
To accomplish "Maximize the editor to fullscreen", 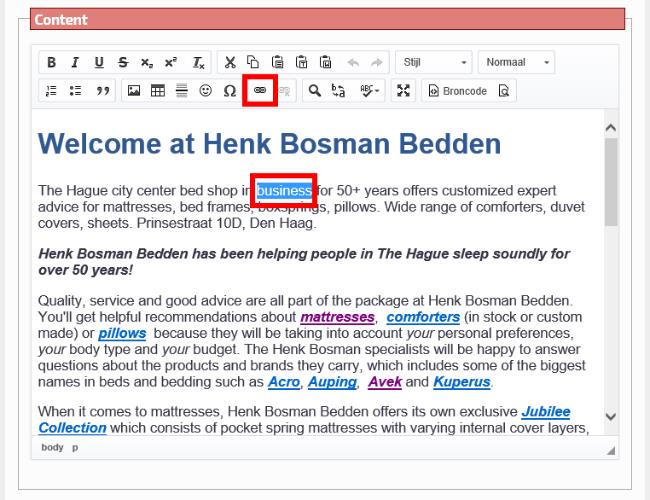I will tap(403, 90).
